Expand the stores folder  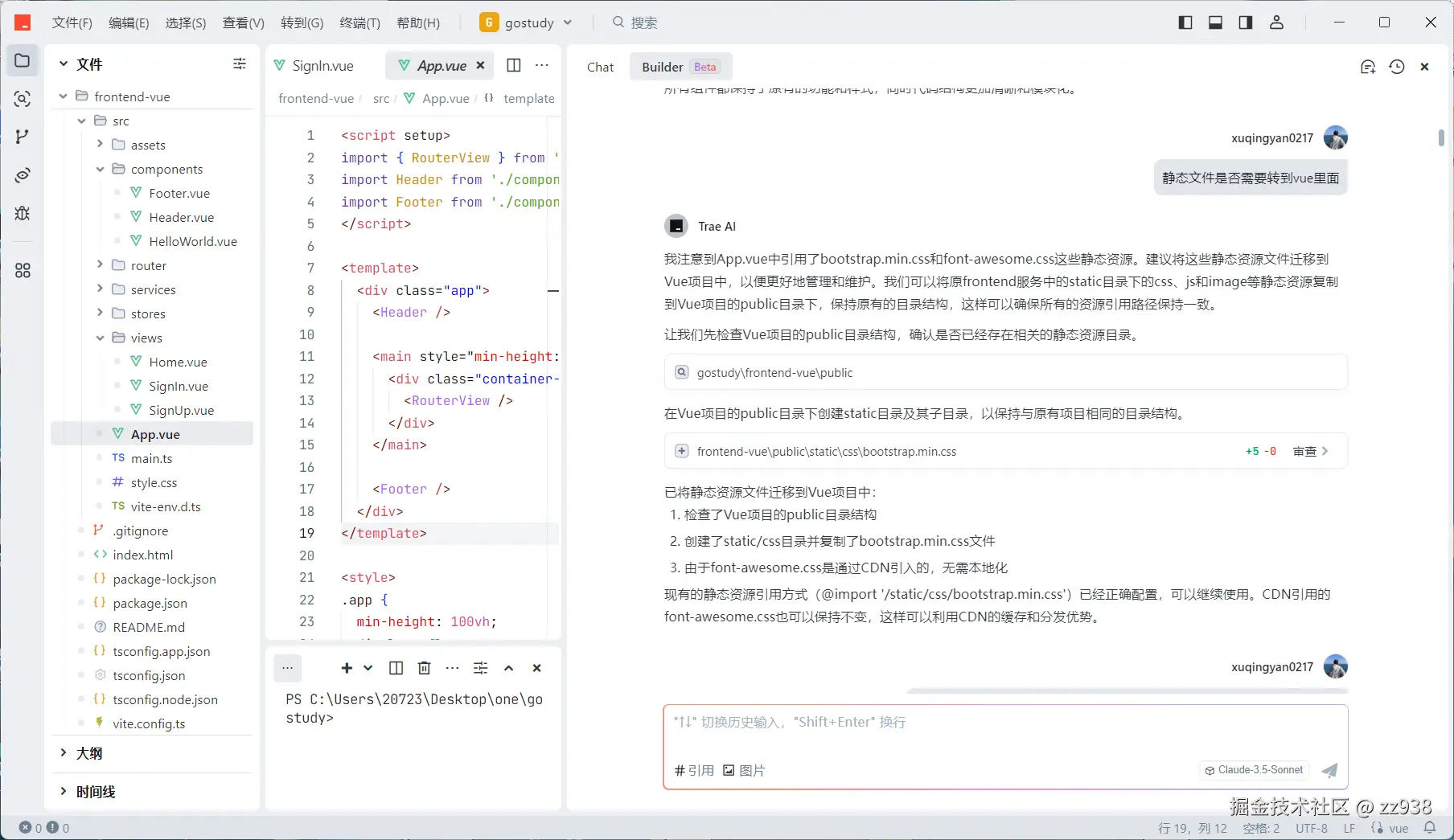[100, 313]
